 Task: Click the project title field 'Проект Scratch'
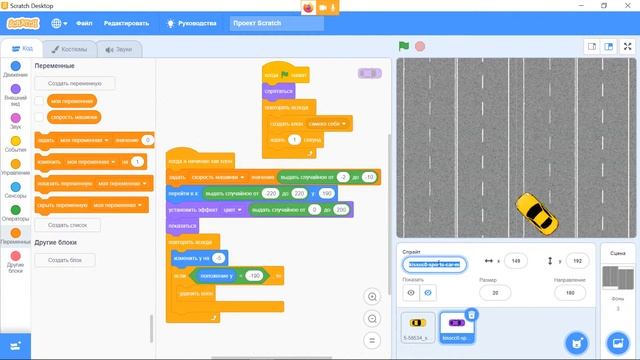point(277,23)
